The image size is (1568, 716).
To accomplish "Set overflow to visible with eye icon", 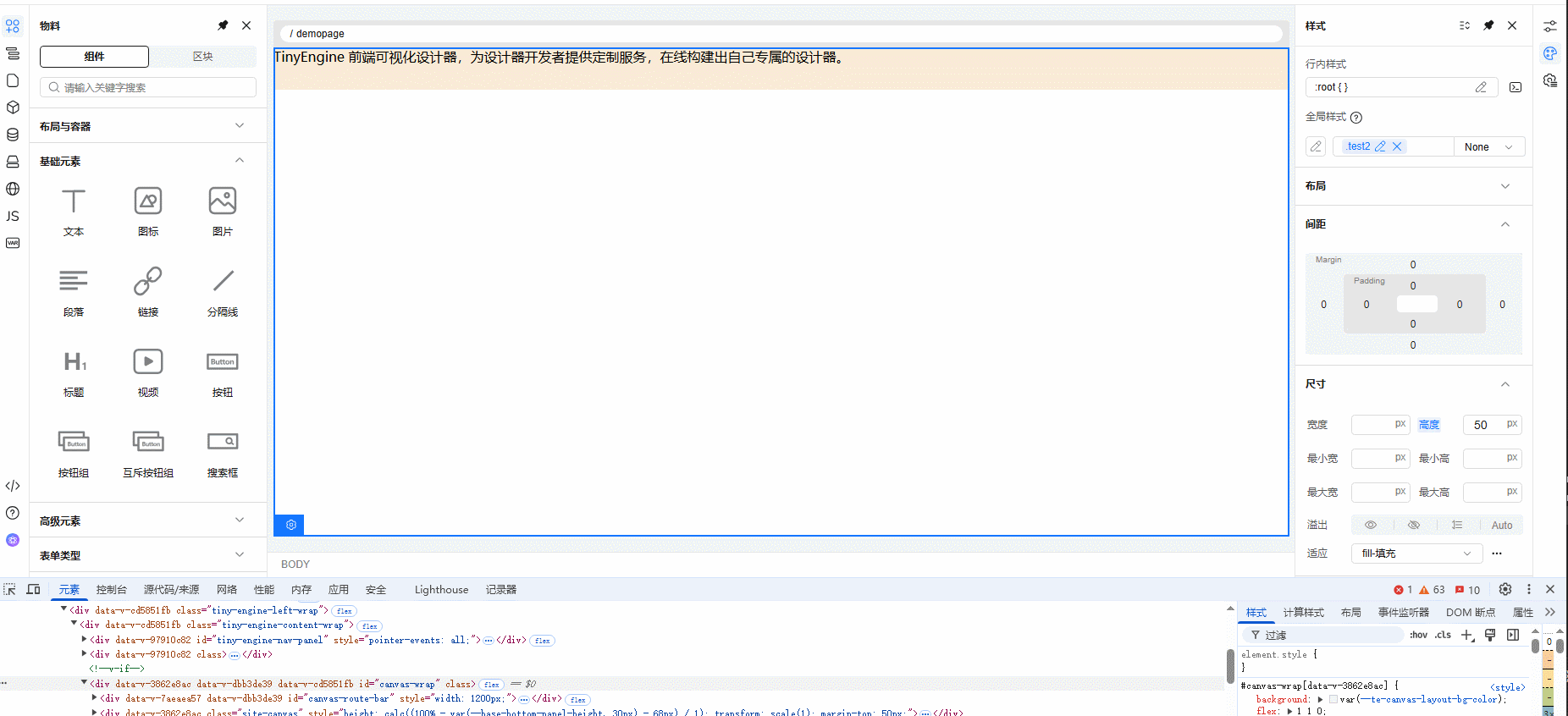I will (1371, 525).
